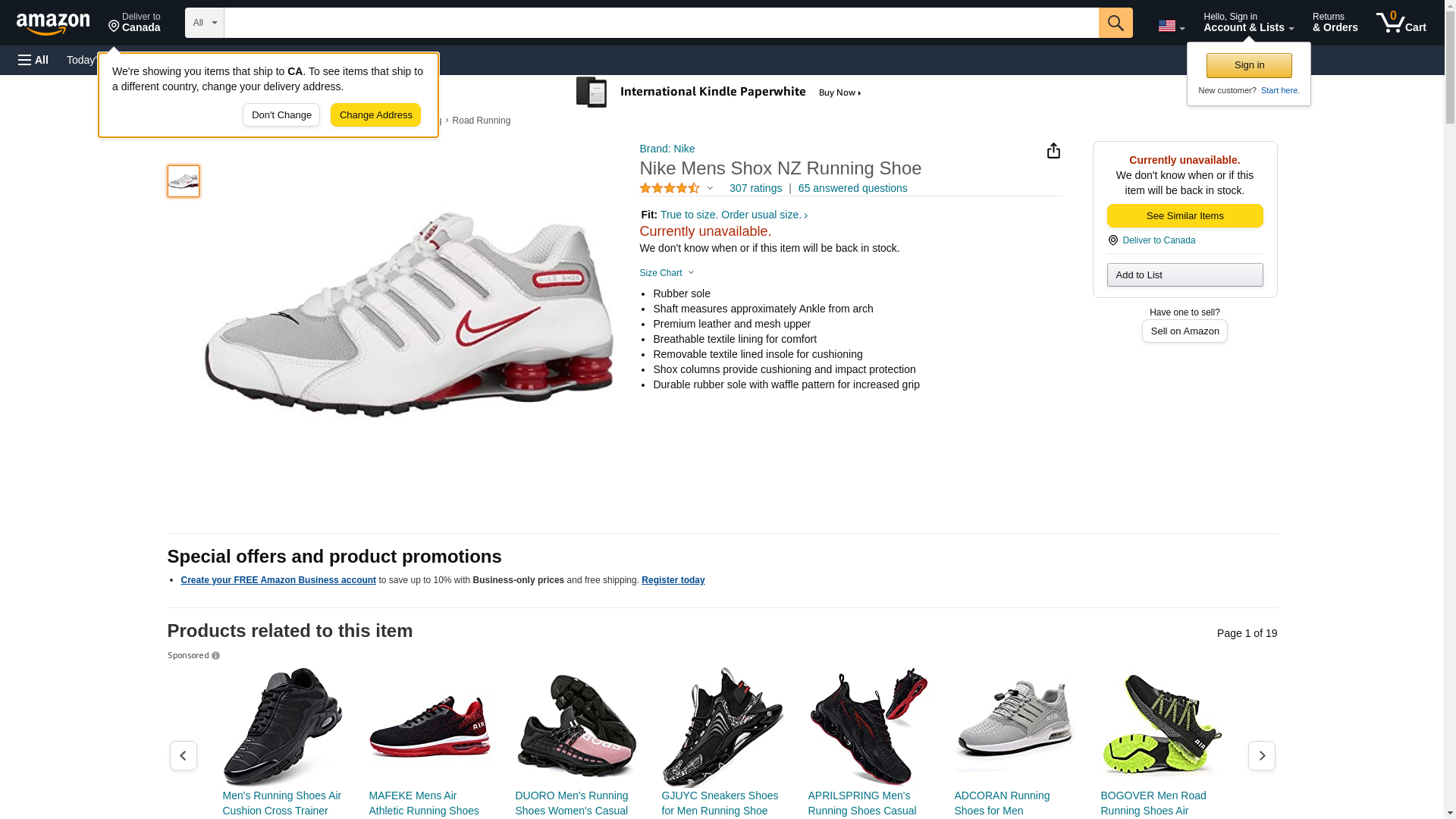Image resolution: width=1456 pixels, height=819 pixels.
Task: Click the Amazon logo
Action: point(53,24)
